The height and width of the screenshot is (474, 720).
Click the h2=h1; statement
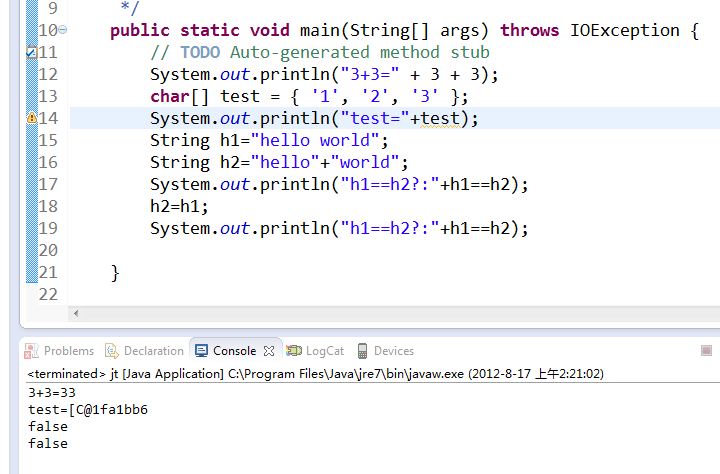click(179, 206)
